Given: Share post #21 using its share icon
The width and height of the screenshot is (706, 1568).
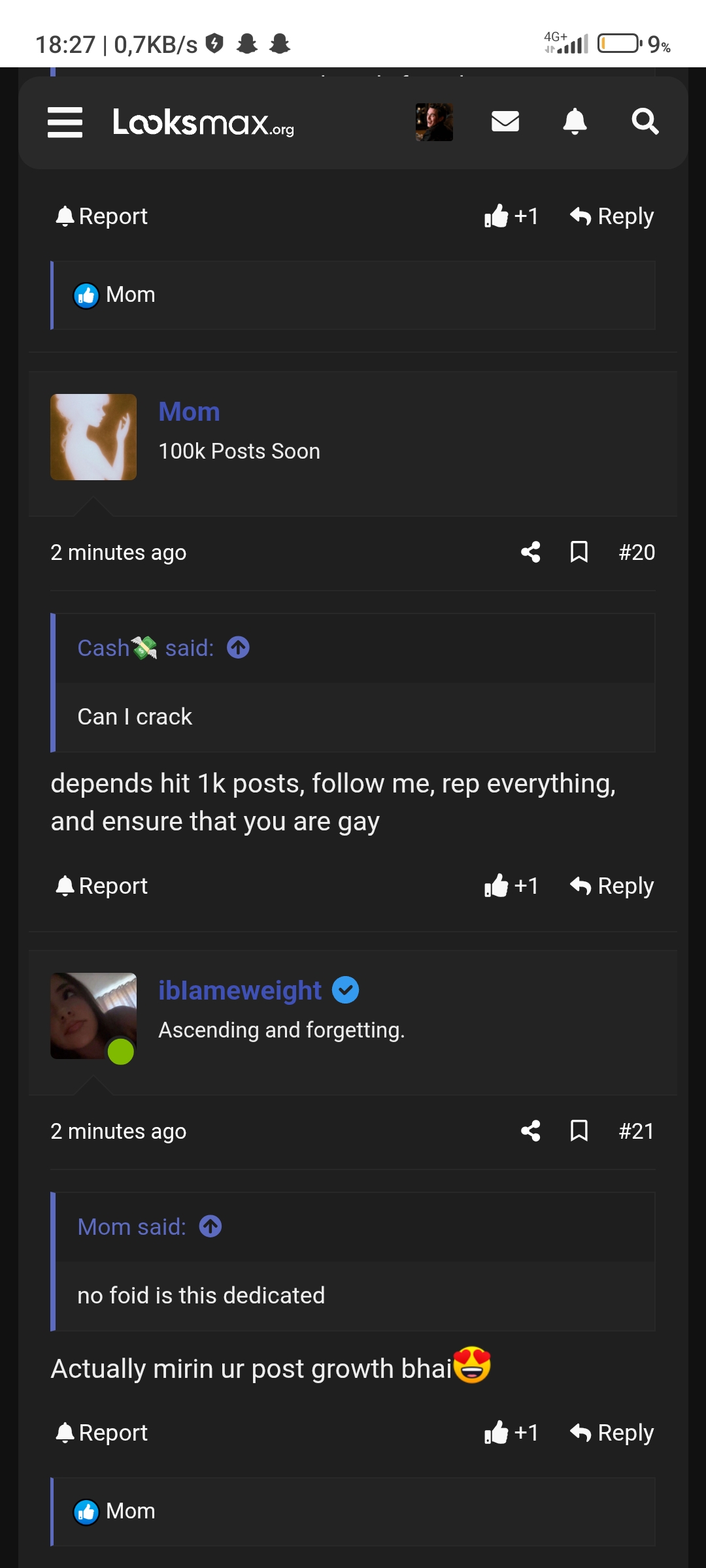Looking at the screenshot, I should [531, 1131].
